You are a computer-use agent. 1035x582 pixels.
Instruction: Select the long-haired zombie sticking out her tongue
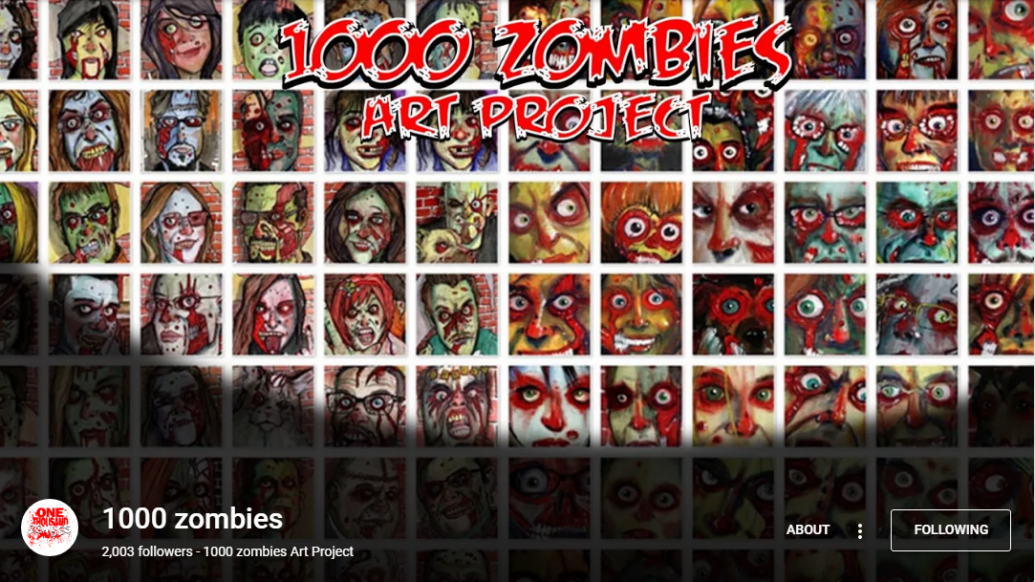point(273,315)
